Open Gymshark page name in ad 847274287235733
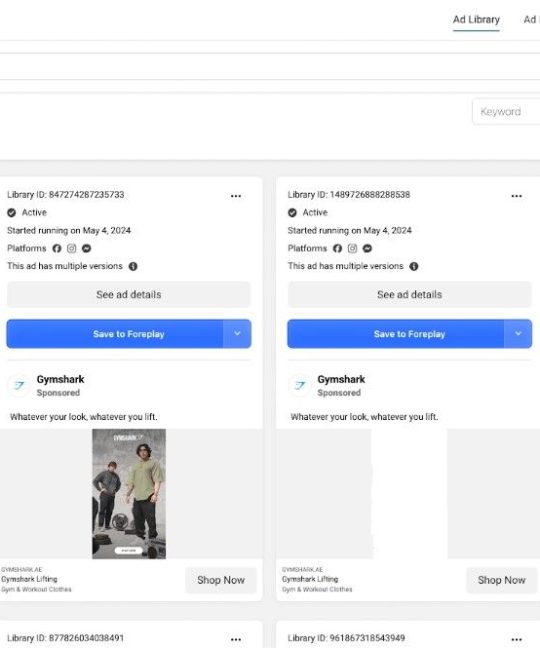 pos(60,379)
